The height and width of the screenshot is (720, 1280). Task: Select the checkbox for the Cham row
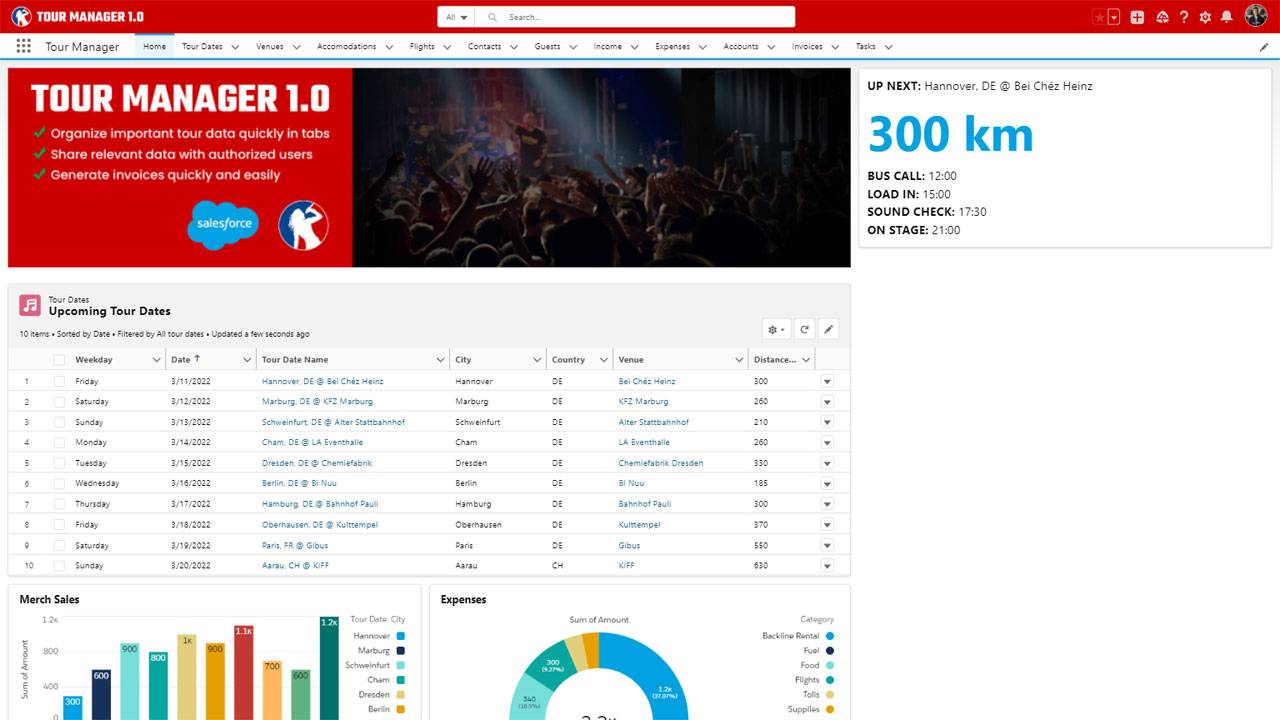(x=59, y=443)
